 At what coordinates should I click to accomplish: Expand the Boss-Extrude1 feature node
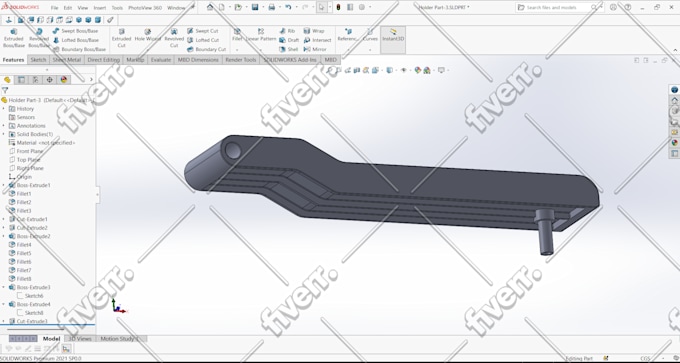(x=3, y=185)
